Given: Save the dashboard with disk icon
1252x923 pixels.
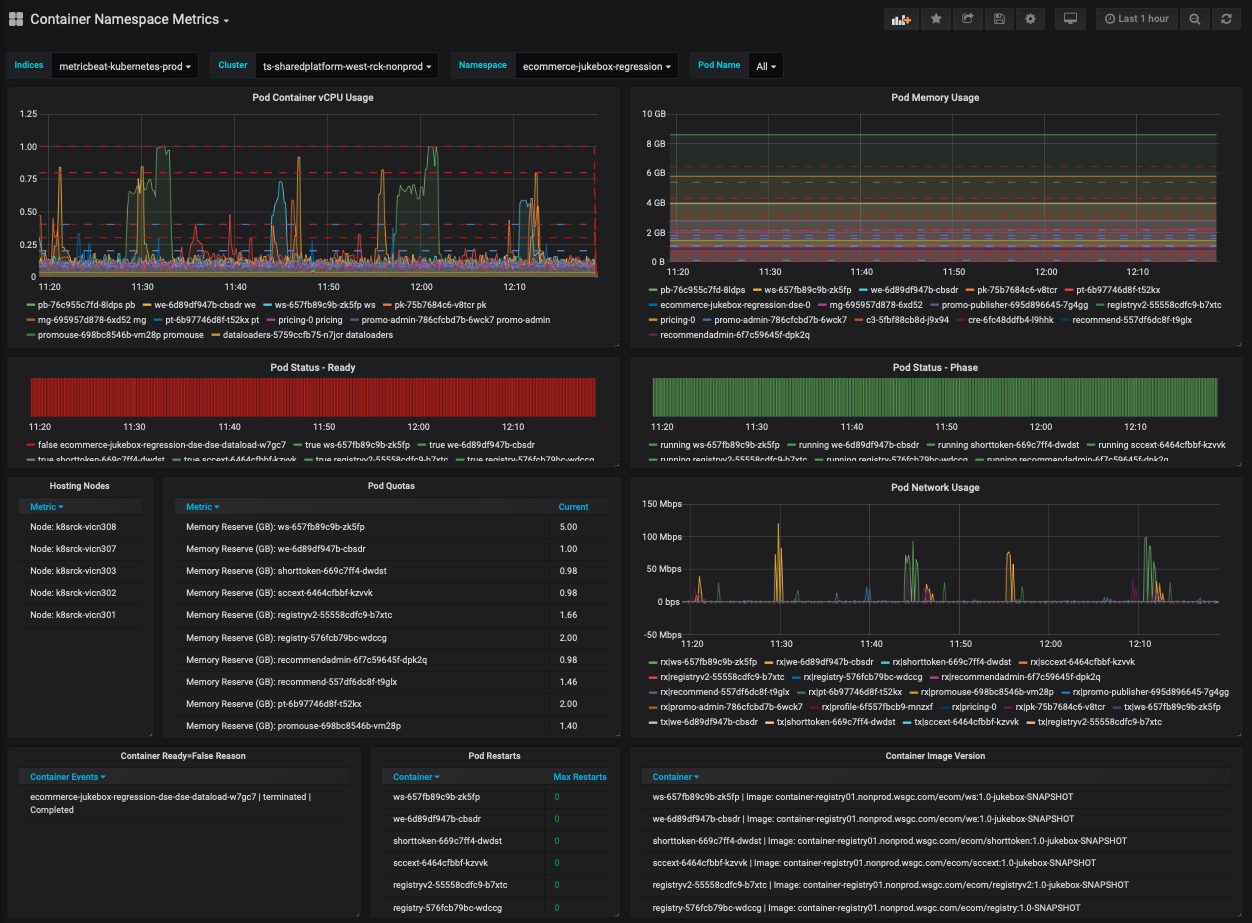Looking at the screenshot, I should pyautogui.click(x=998, y=19).
